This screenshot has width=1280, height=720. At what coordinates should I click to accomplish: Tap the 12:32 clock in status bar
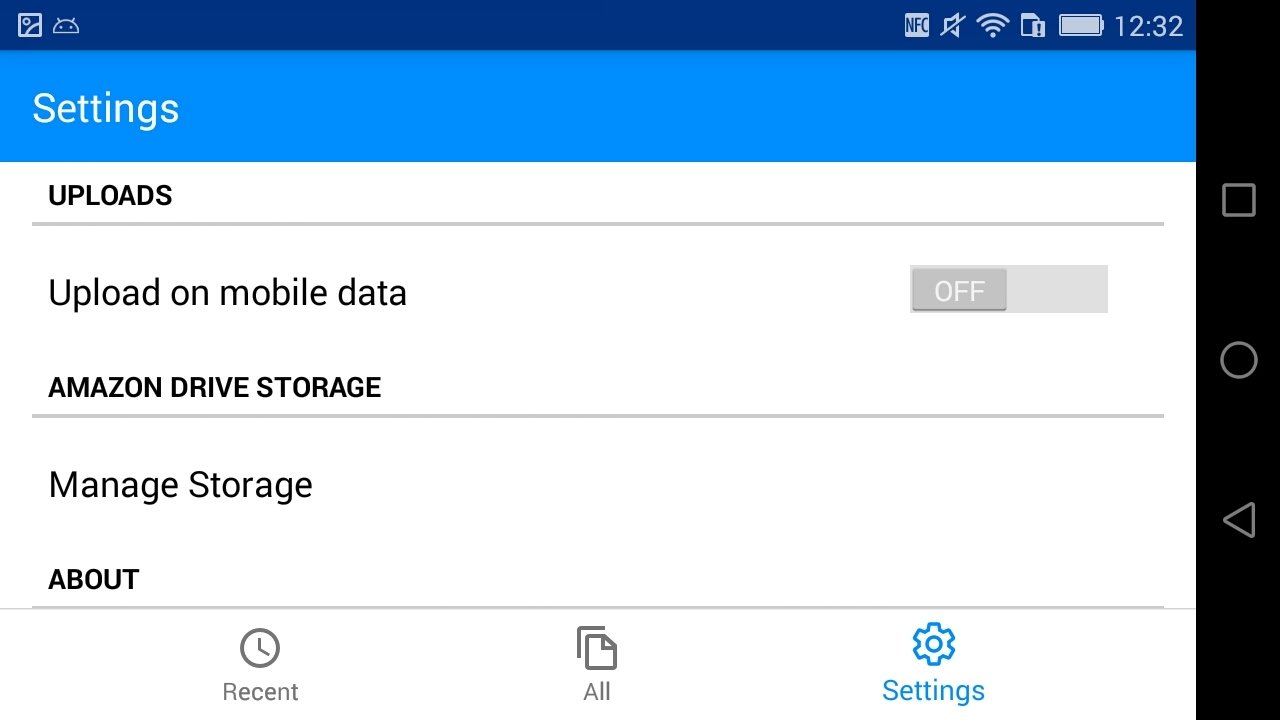tap(1149, 26)
